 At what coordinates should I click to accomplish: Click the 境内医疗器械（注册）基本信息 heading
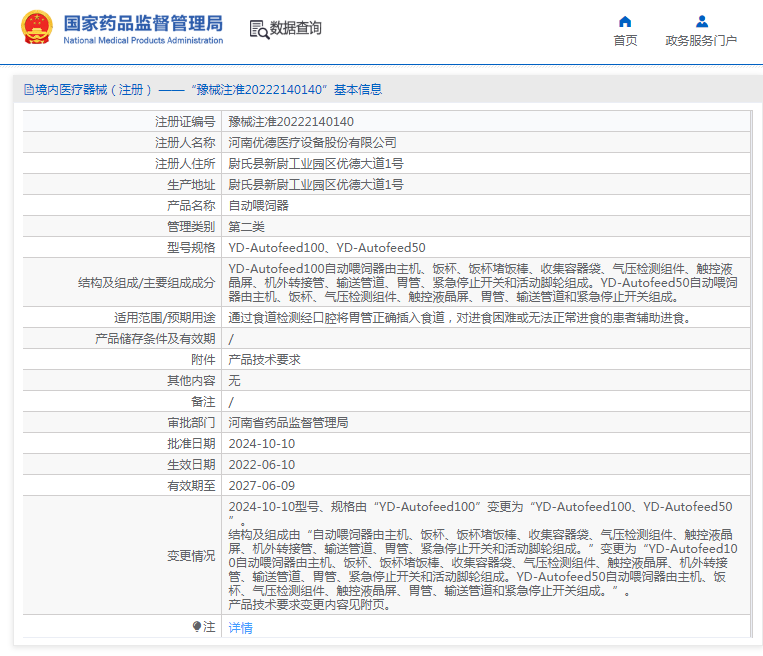click(203, 90)
